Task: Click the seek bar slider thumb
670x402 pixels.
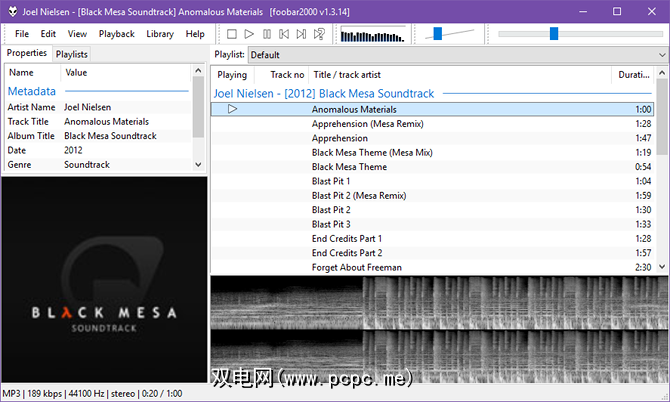Action: pyautogui.click(x=553, y=34)
